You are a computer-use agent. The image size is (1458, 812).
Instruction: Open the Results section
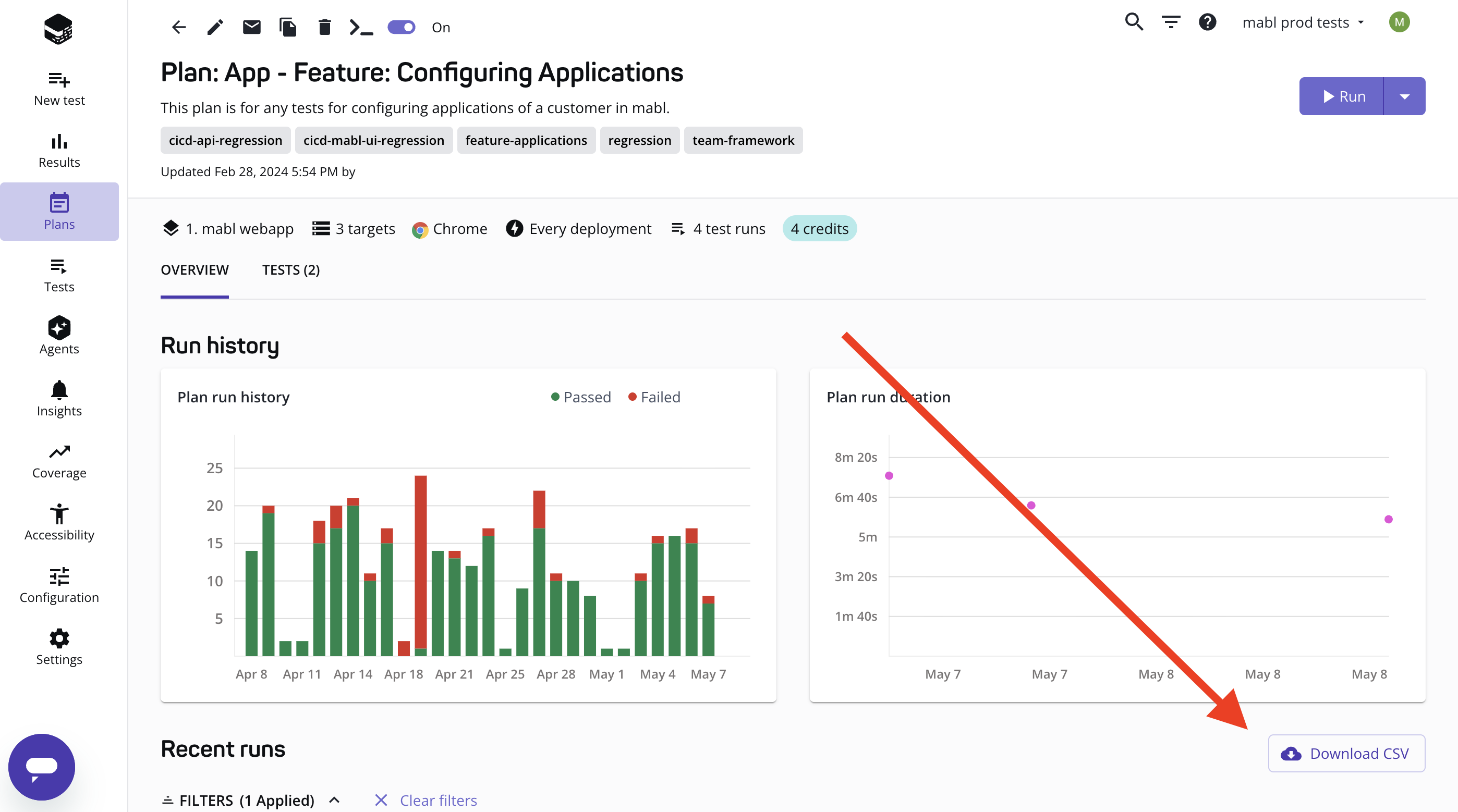[x=59, y=151]
